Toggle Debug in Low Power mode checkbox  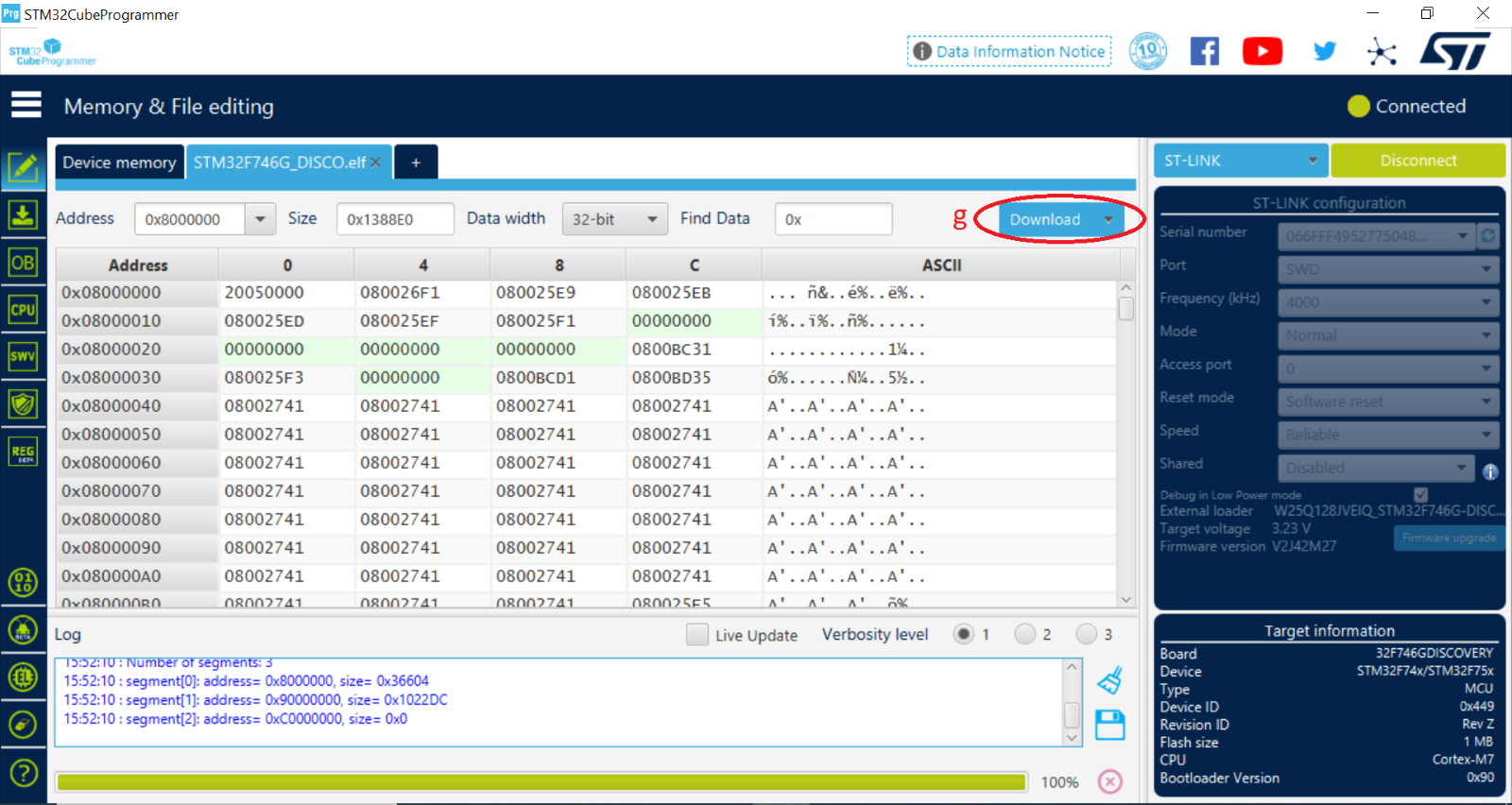click(1420, 494)
